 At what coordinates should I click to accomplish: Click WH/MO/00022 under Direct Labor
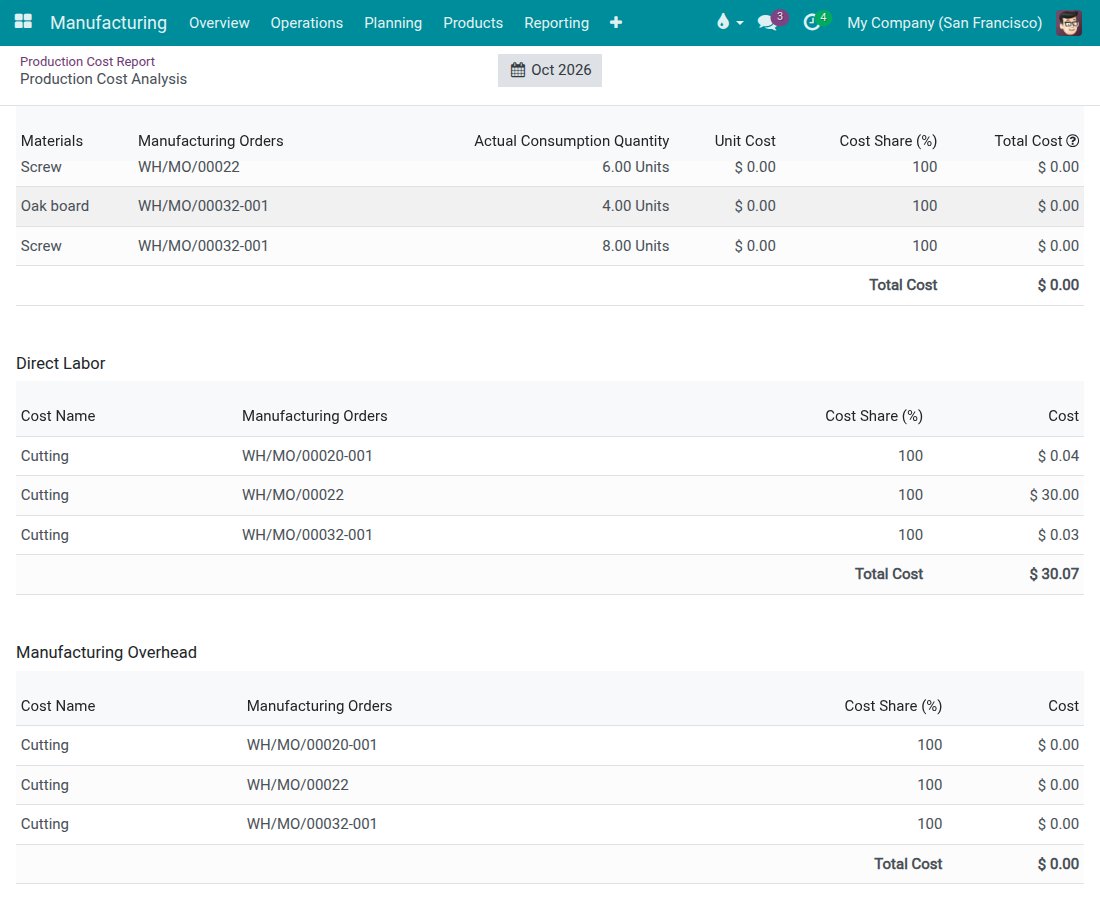point(293,495)
